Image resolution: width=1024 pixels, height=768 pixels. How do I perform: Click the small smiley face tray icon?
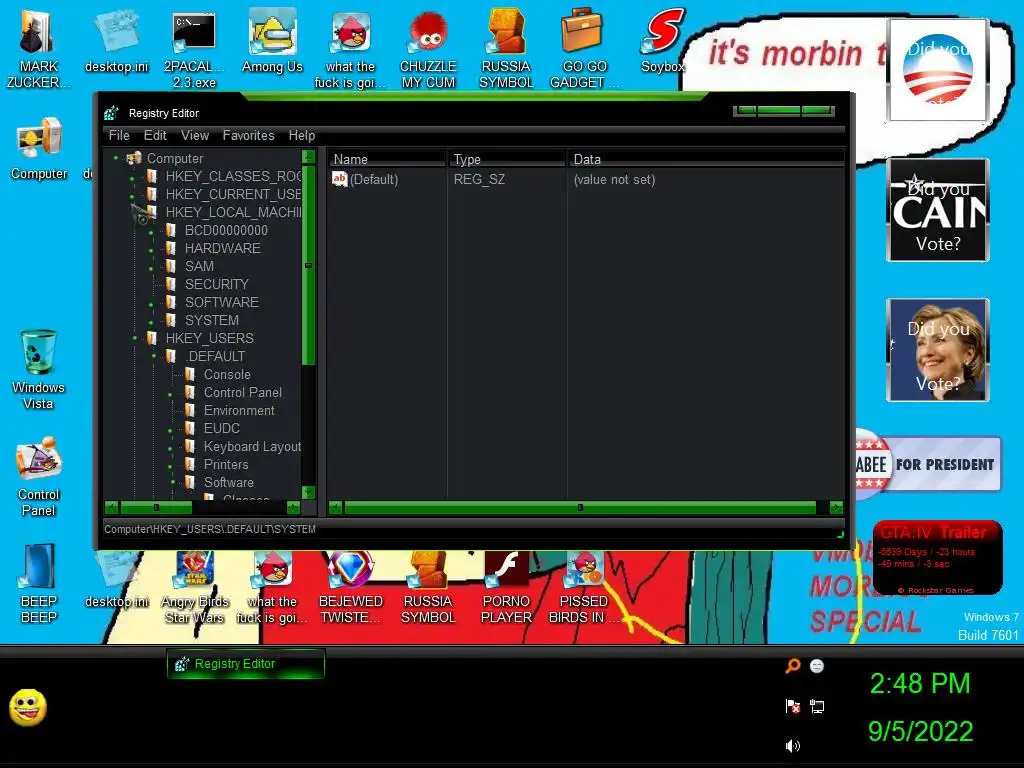(x=817, y=666)
